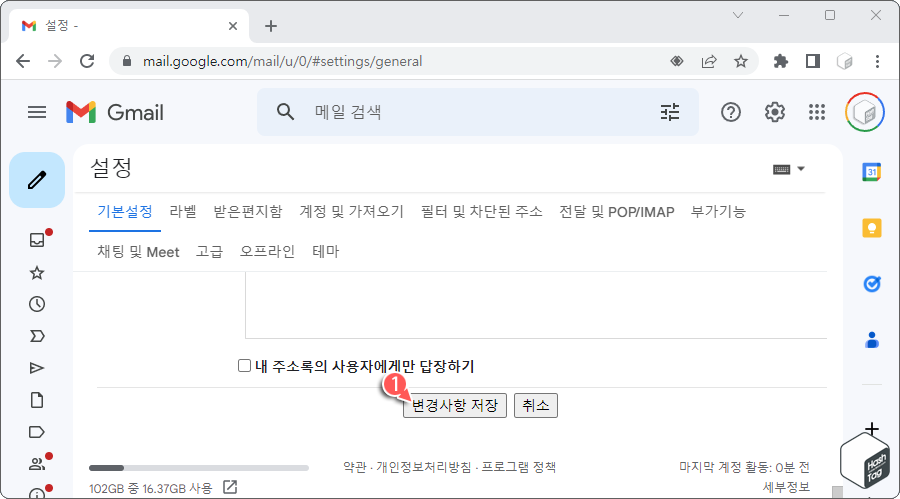The width and height of the screenshot is (900, 499).
Task: Open Chrome extensions puzzle icon
Action: (x=781, y=61)
